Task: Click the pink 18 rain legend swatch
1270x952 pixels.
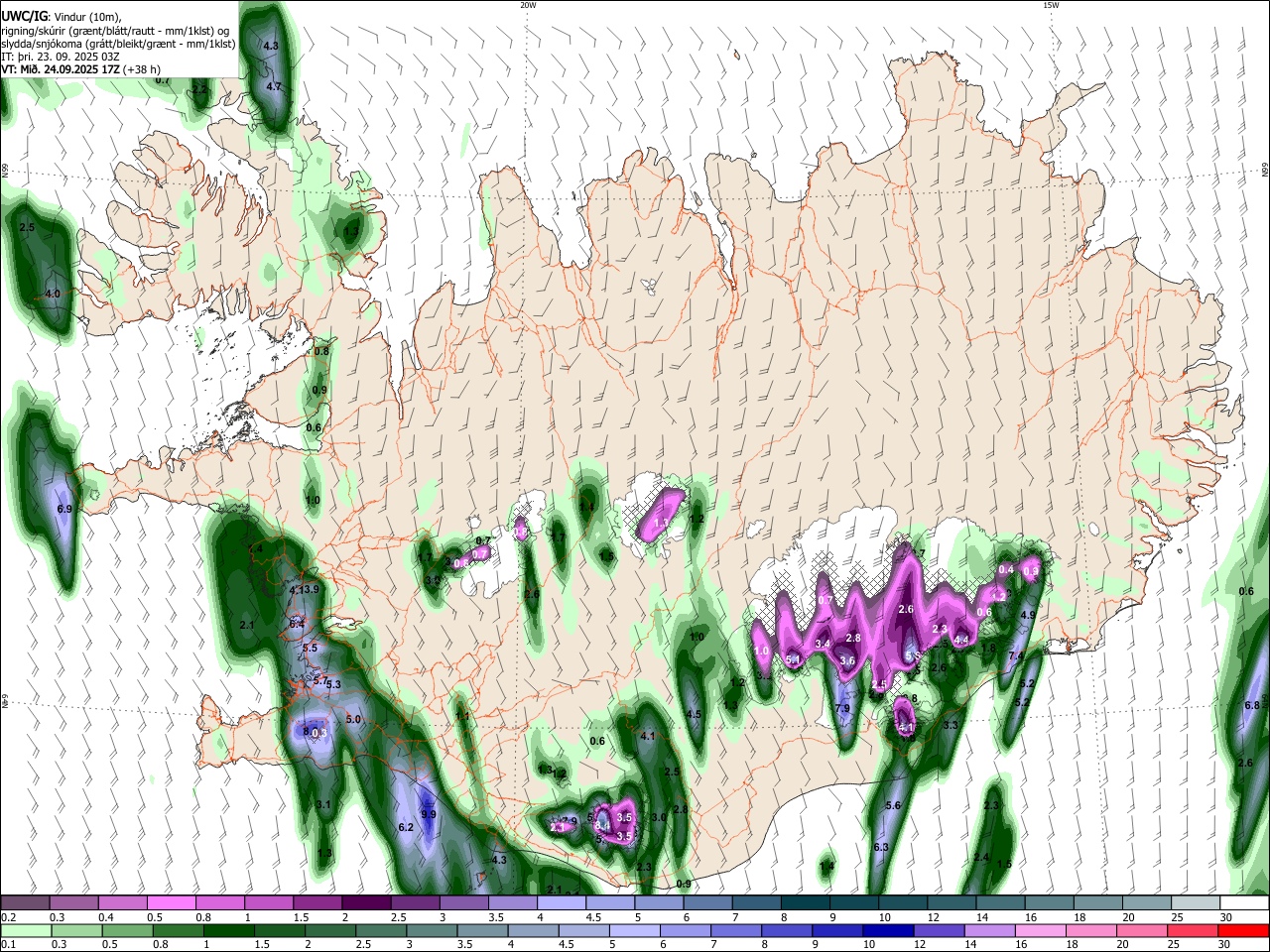Action: [1090, 931]
